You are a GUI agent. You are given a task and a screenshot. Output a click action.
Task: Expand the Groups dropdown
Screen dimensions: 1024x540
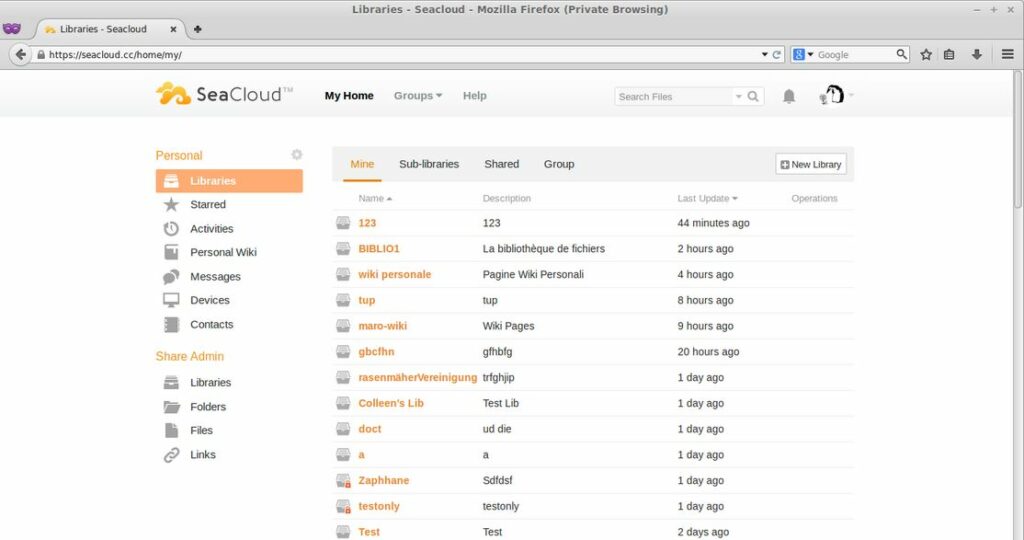pos(418,95)
